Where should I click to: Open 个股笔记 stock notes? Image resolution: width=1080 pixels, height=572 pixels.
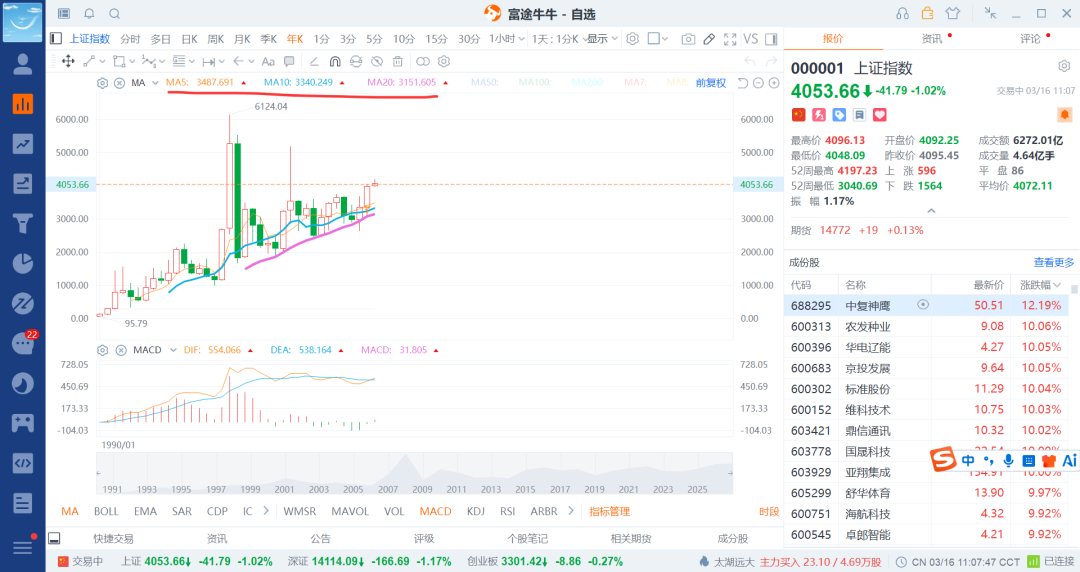pyautogui.click(x=528, y=539)
